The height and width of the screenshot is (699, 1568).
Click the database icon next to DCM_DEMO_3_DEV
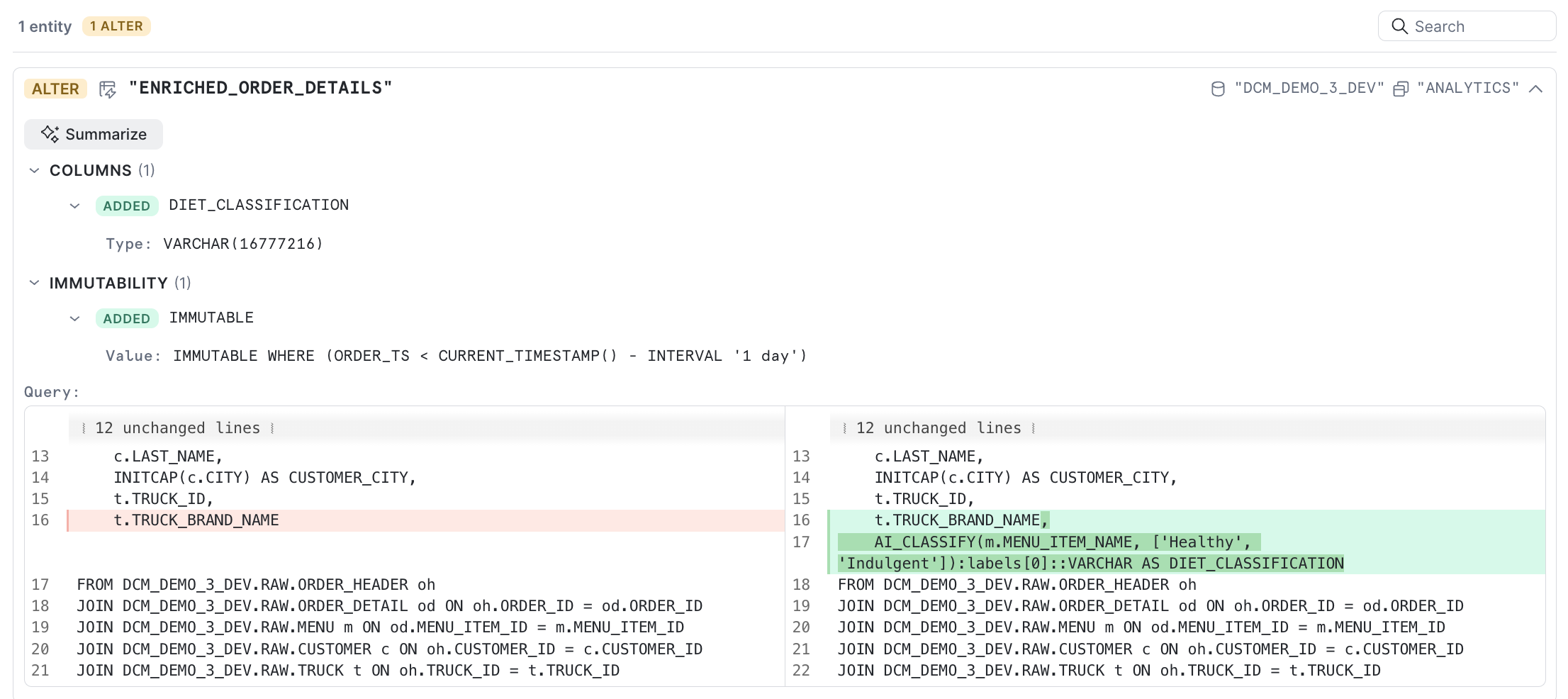click(x=1218, y=89)
